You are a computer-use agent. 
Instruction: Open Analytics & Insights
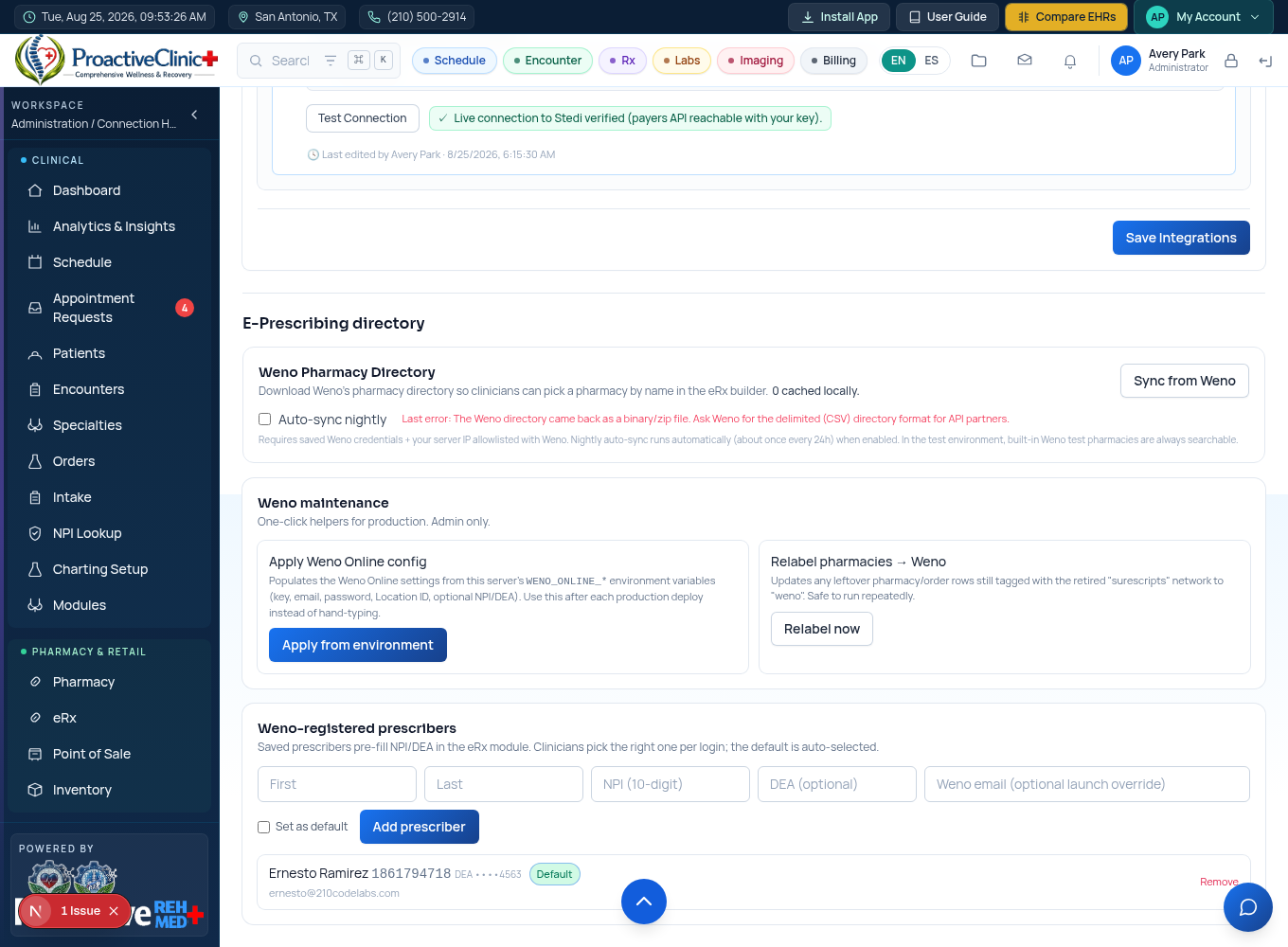110,226
